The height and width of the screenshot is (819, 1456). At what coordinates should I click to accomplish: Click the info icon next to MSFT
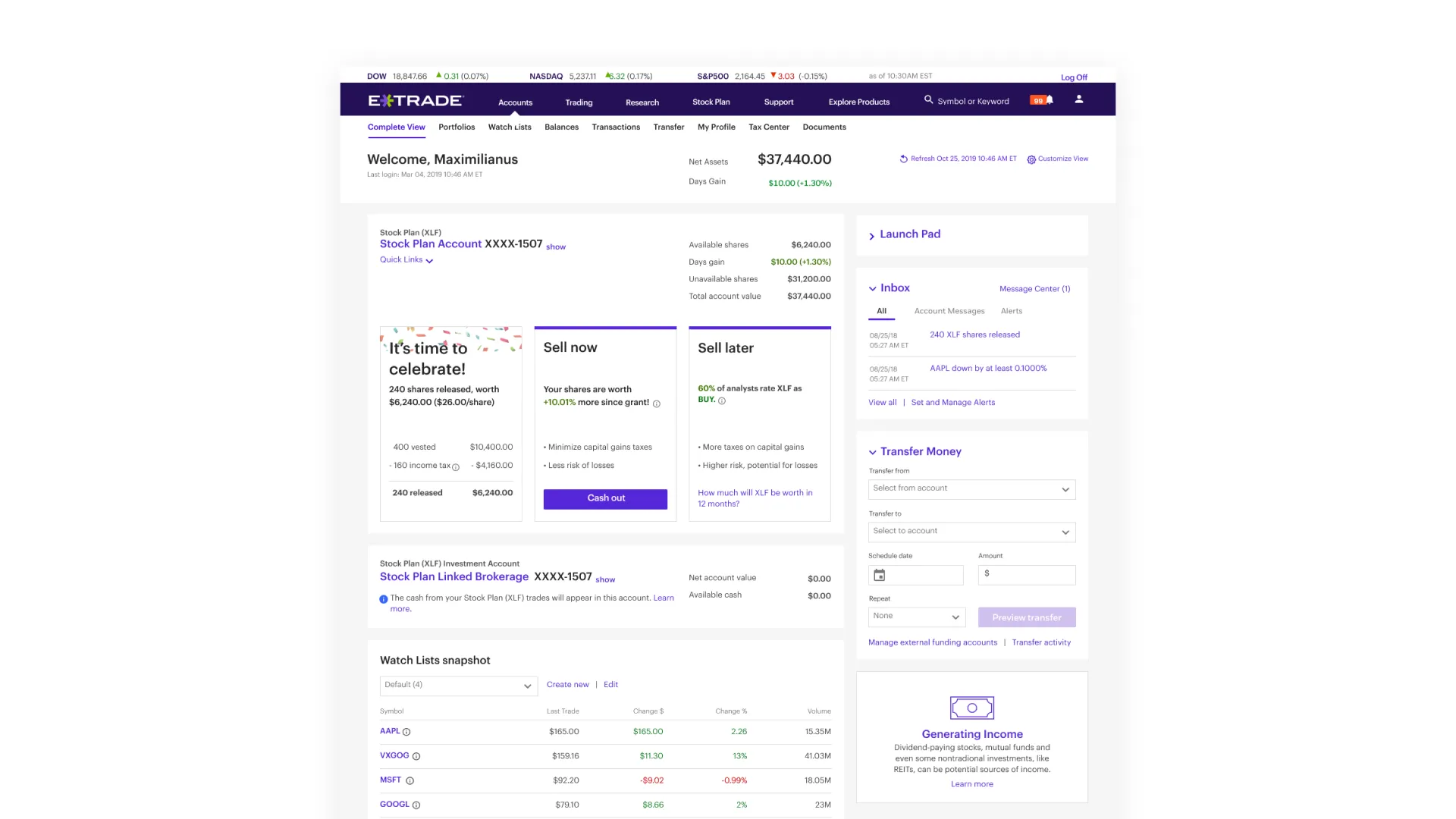pyautogui.click(x=410, y=780)
